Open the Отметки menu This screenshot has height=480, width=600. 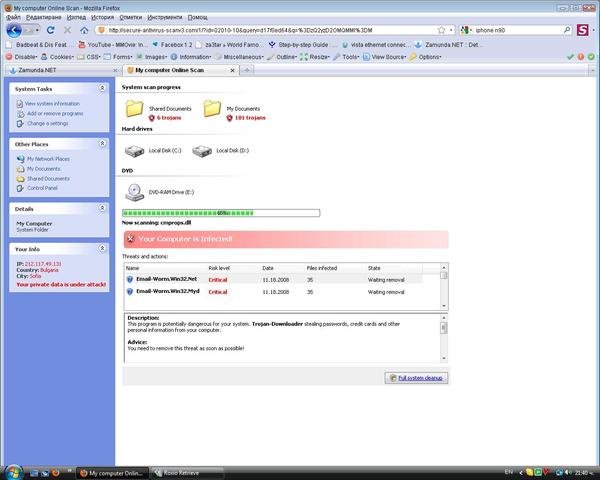[x=131, y=17]
